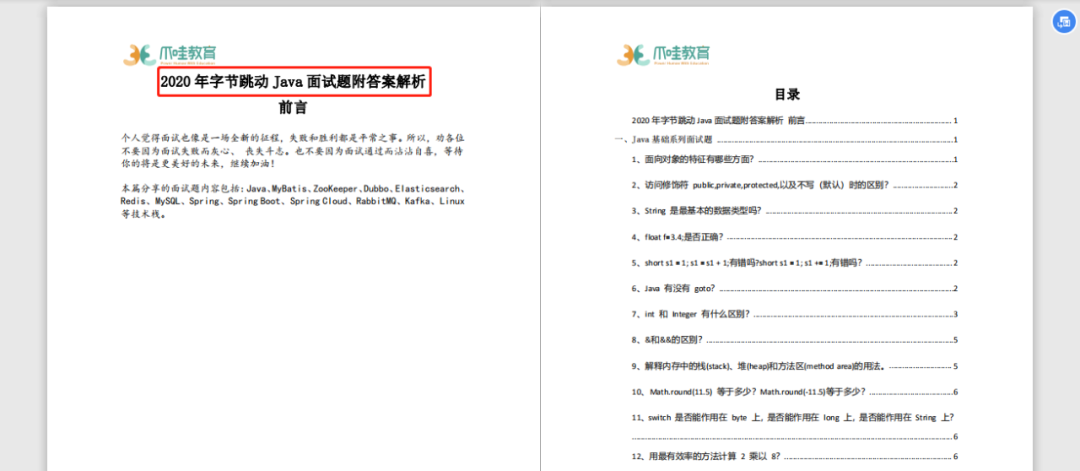Image resolution: width=1080 pixels, height=471 pixels.
Task: Click the 爪哇教育 logo on right page
Action: pyautogui.click(x=665, y=54)
